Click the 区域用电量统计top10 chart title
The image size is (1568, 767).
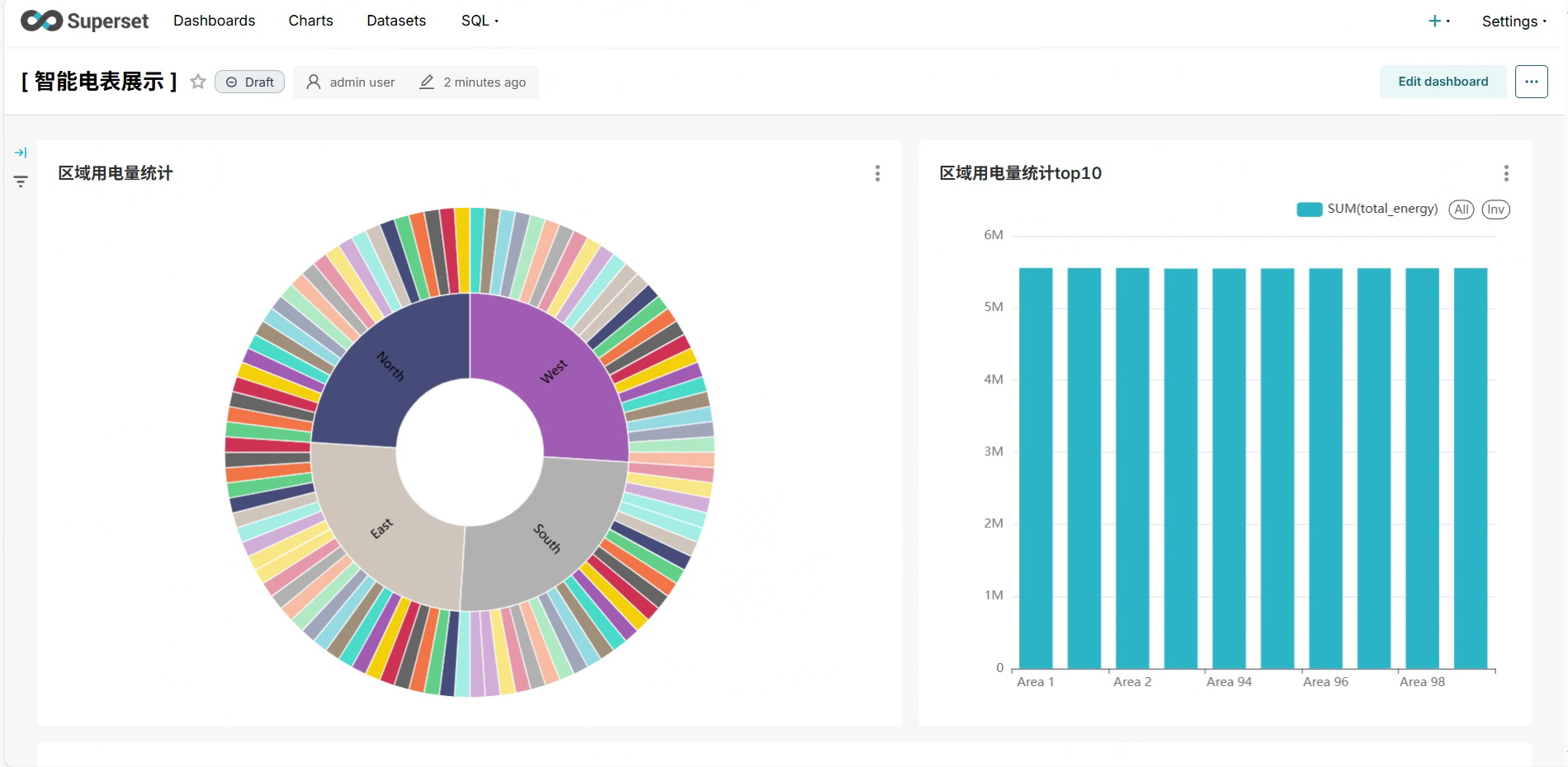(1020, 173)
